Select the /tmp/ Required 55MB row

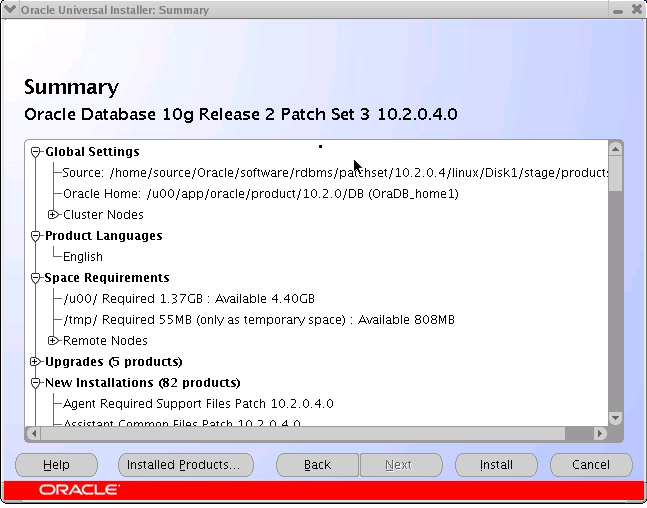pyautogui.click(x=259, y=320)
